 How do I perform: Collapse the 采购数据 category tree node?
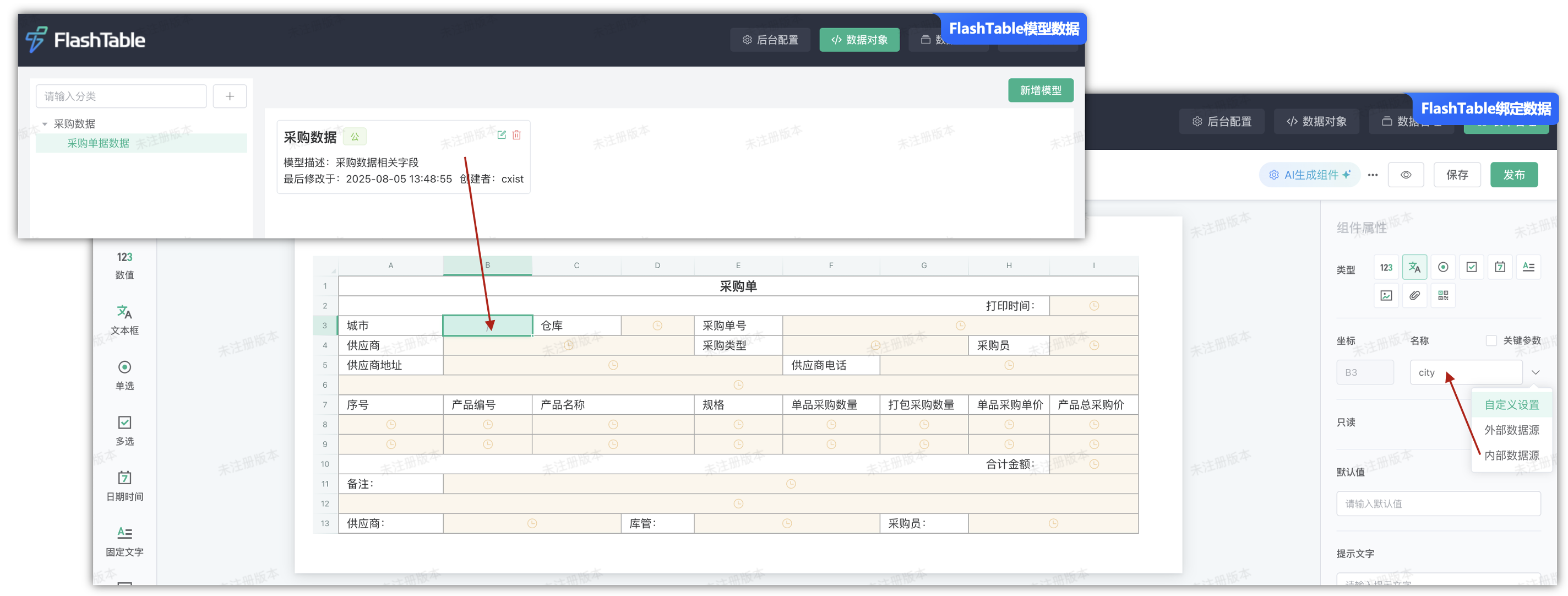(45, 124)
